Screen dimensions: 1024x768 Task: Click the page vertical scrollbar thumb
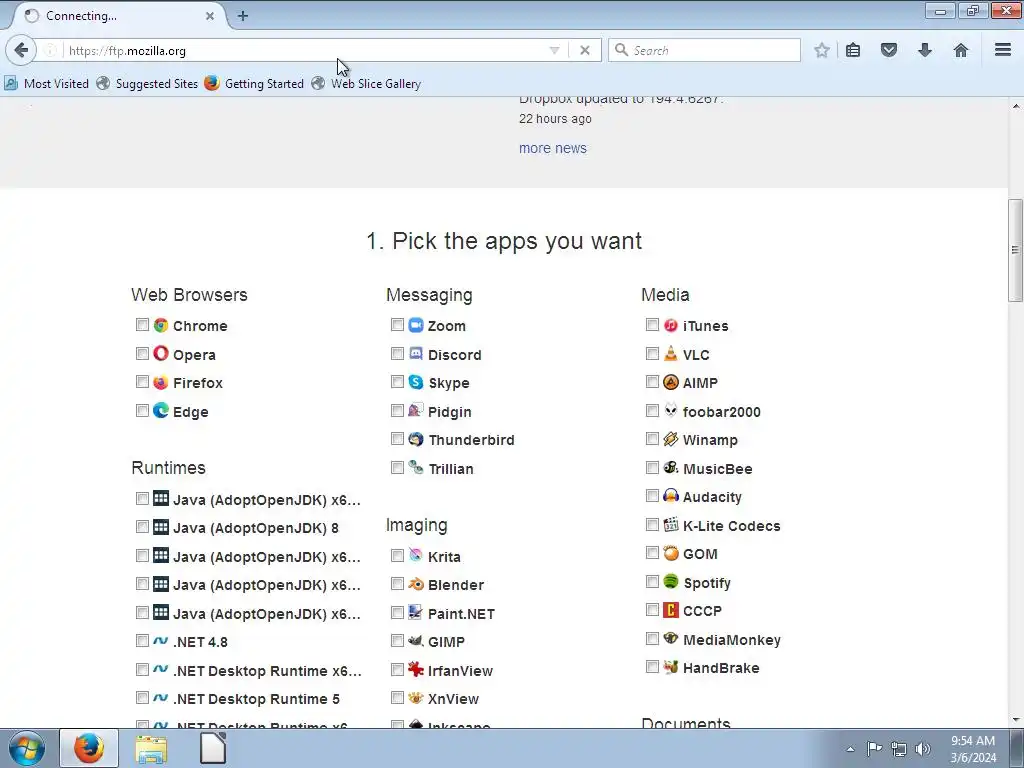(x=1016, y=249)
